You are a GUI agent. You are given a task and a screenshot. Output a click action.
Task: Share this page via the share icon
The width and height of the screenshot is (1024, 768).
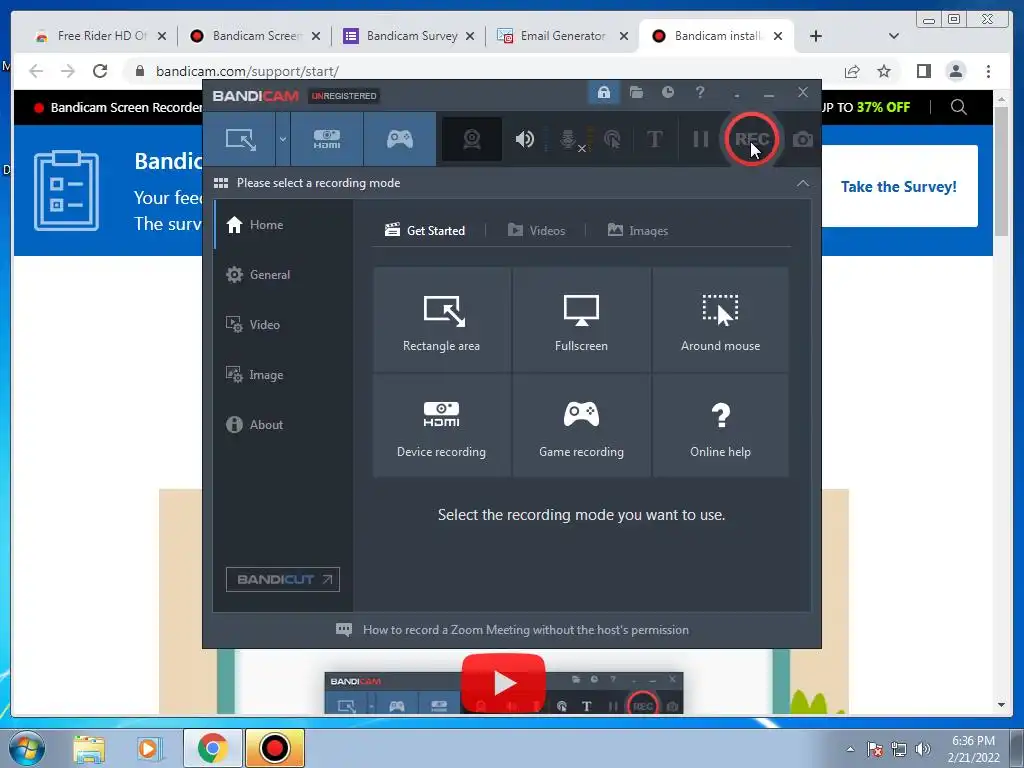(852, 71)
